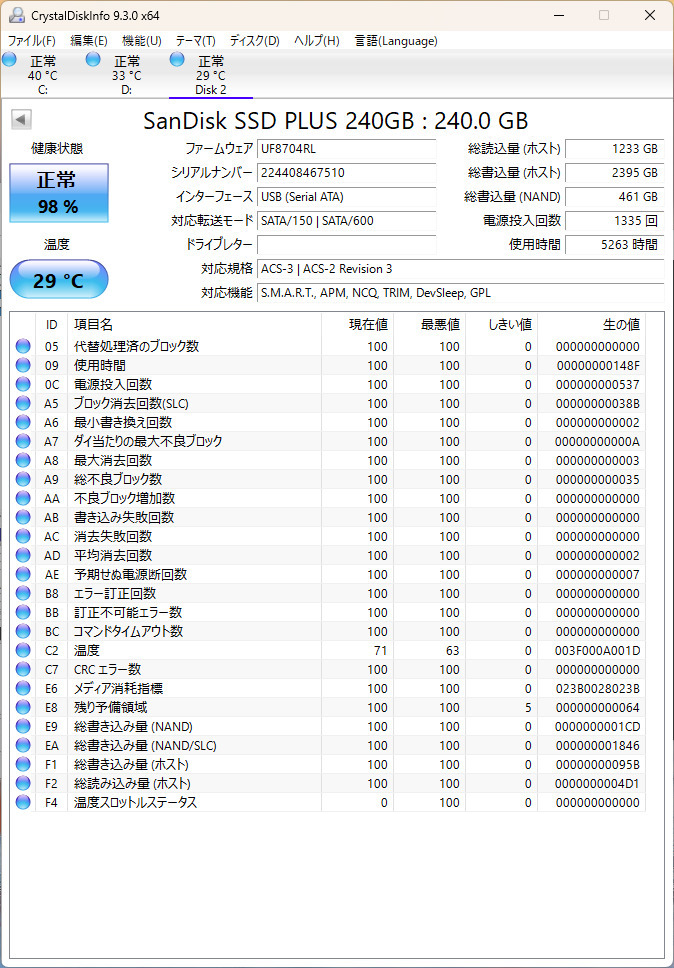
Task: Click the しきい値 column header
Action: coord(501,325)
